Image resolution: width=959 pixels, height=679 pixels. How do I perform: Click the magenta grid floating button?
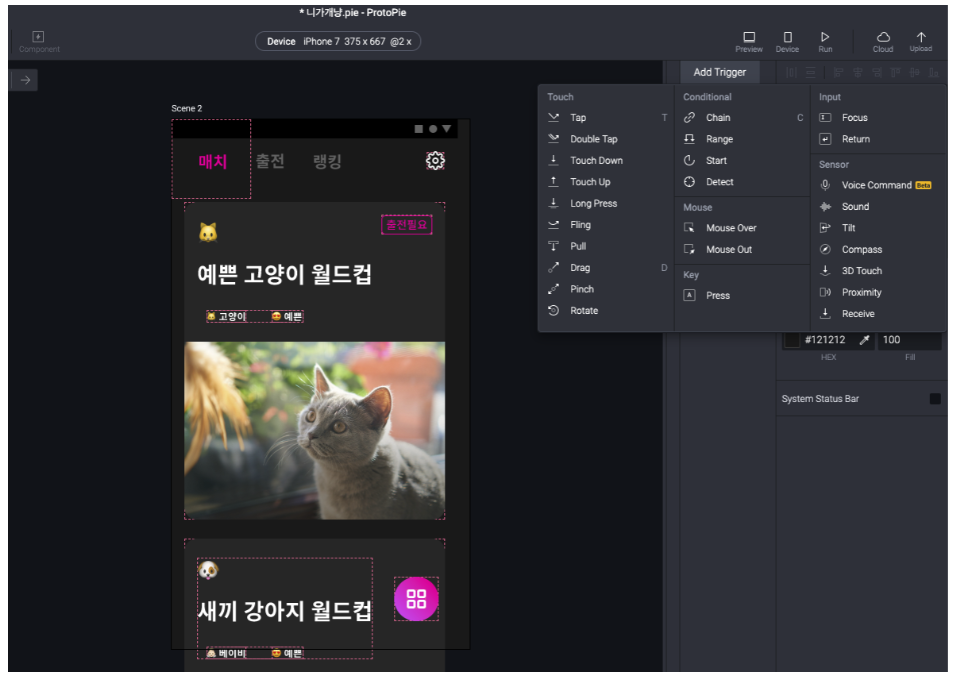tap(416, 599)
